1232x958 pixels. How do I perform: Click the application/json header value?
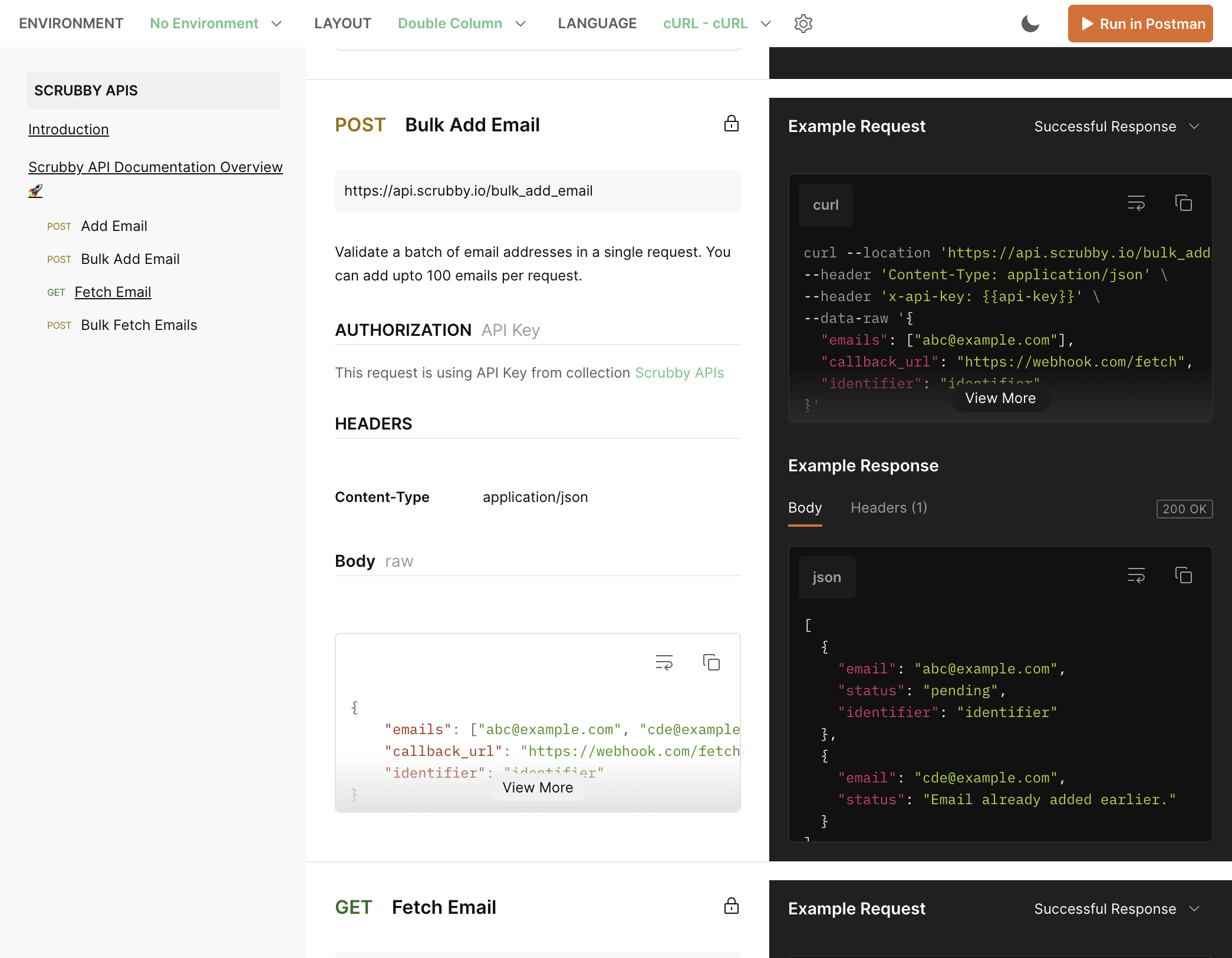(x=535, y=497)
